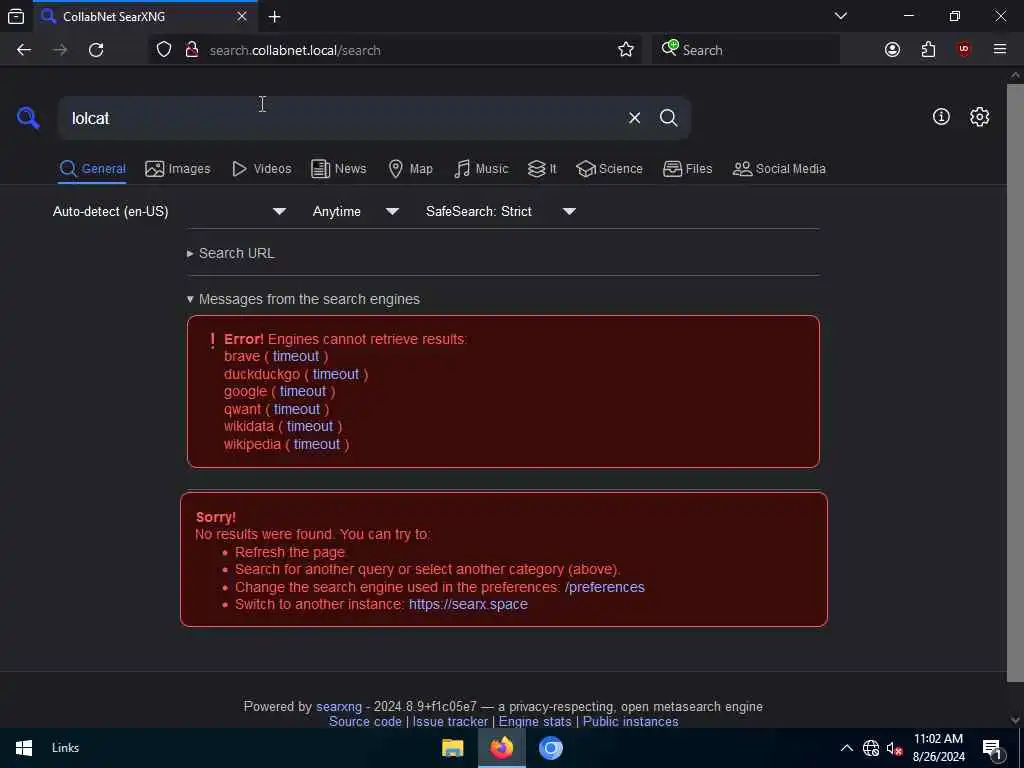
Task: Open SafeSearch Strict dropdown
Action: tap(500, 212)
